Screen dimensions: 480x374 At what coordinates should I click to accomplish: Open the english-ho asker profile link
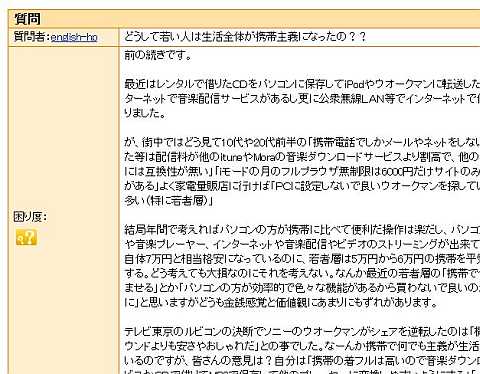coord(74,37)
